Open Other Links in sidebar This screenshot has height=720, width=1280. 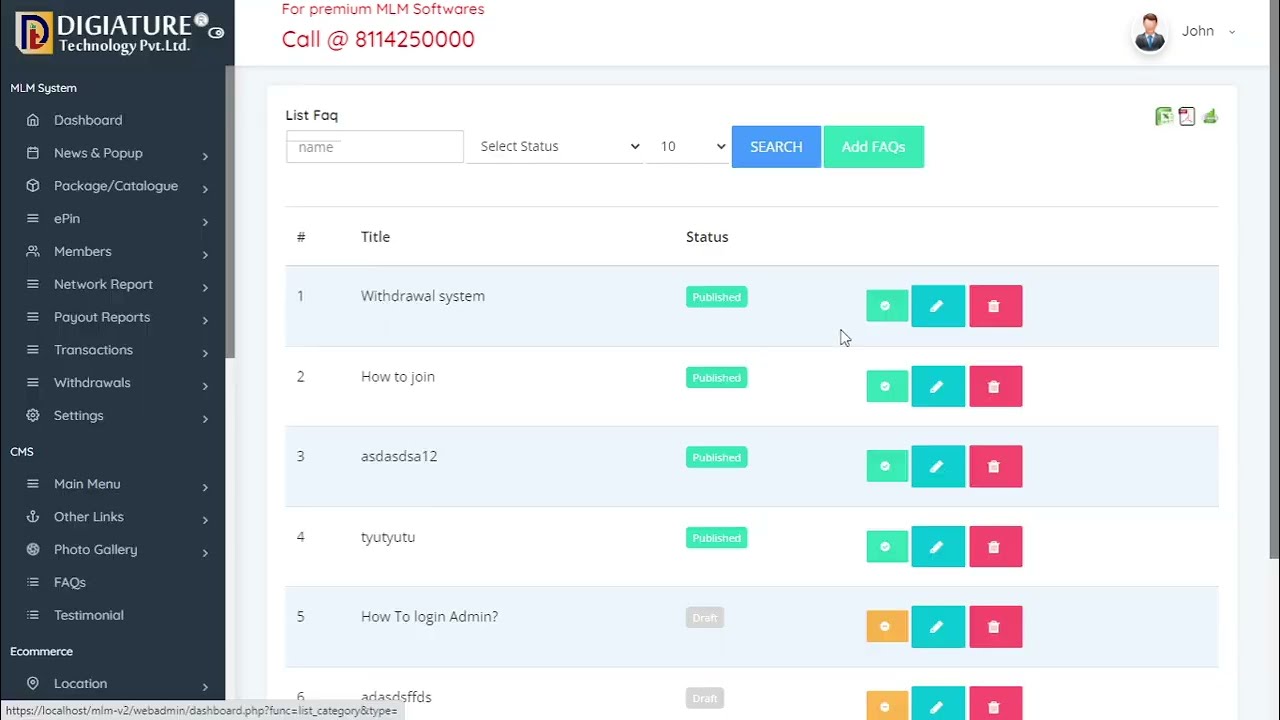tap(89, 517)
